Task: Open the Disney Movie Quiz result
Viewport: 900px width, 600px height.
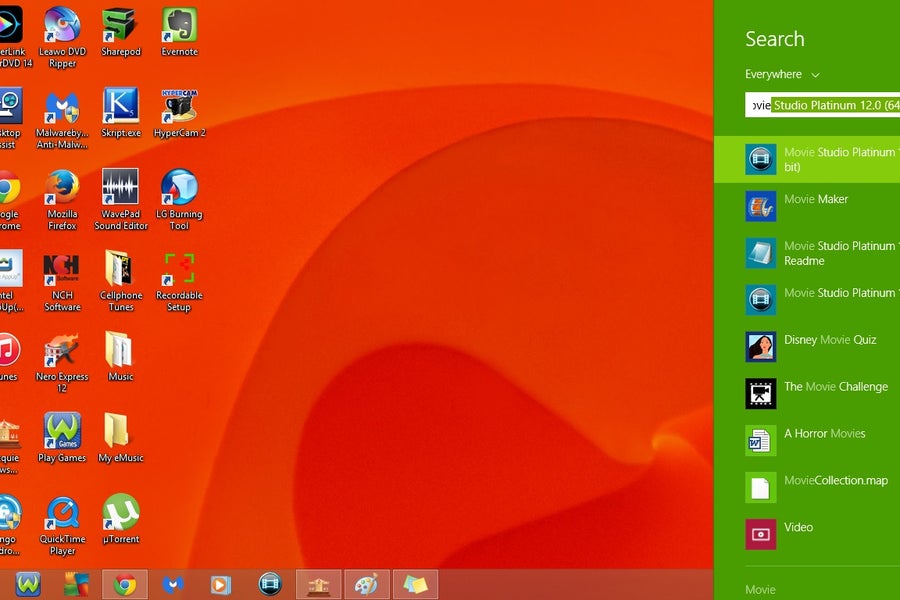Action: tap(807, 347)
